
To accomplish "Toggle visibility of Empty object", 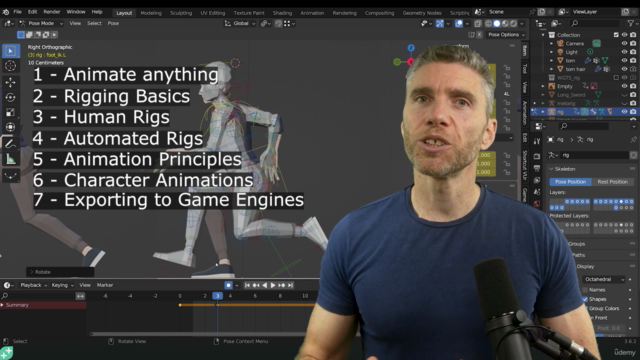I will [624, 86].
